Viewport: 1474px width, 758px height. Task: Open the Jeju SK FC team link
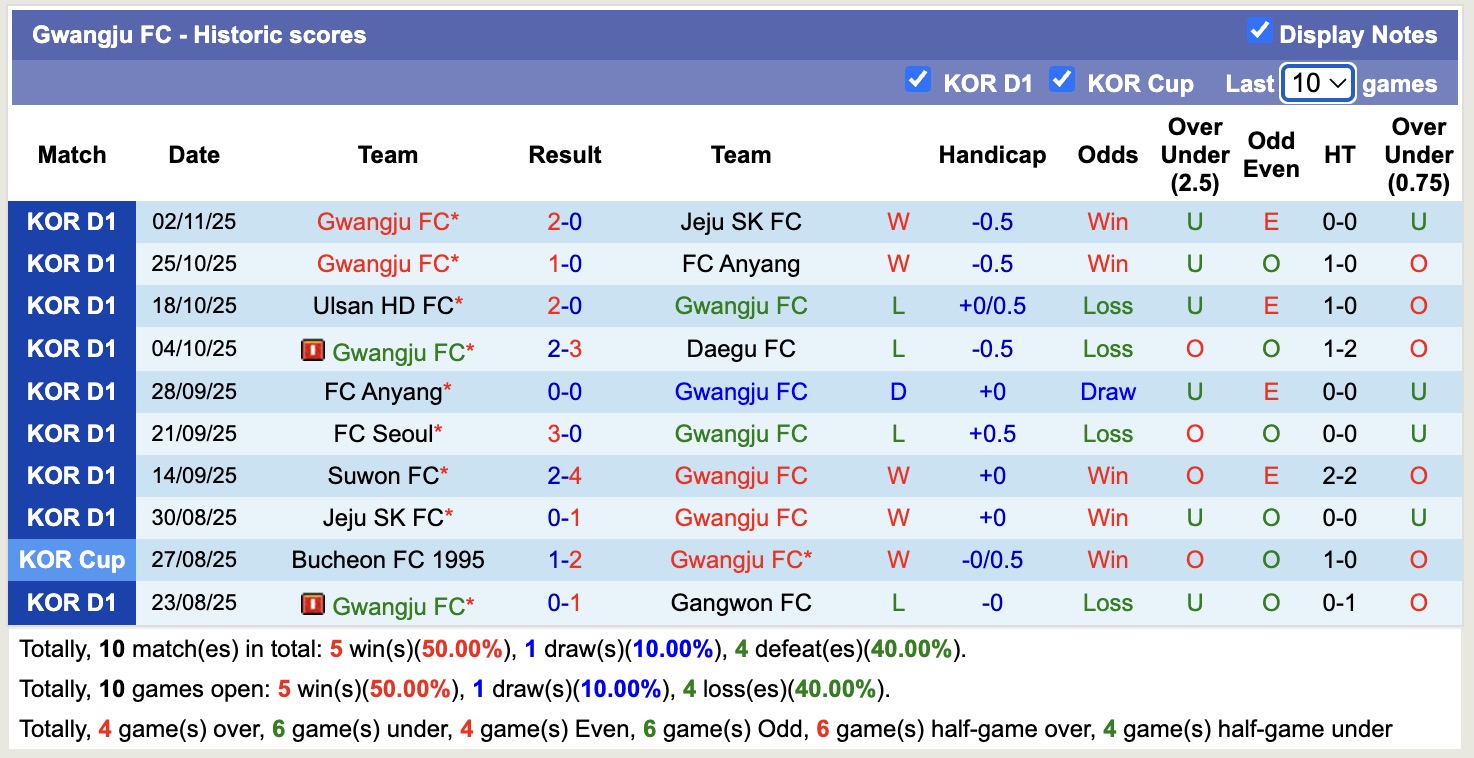(742, 222)
